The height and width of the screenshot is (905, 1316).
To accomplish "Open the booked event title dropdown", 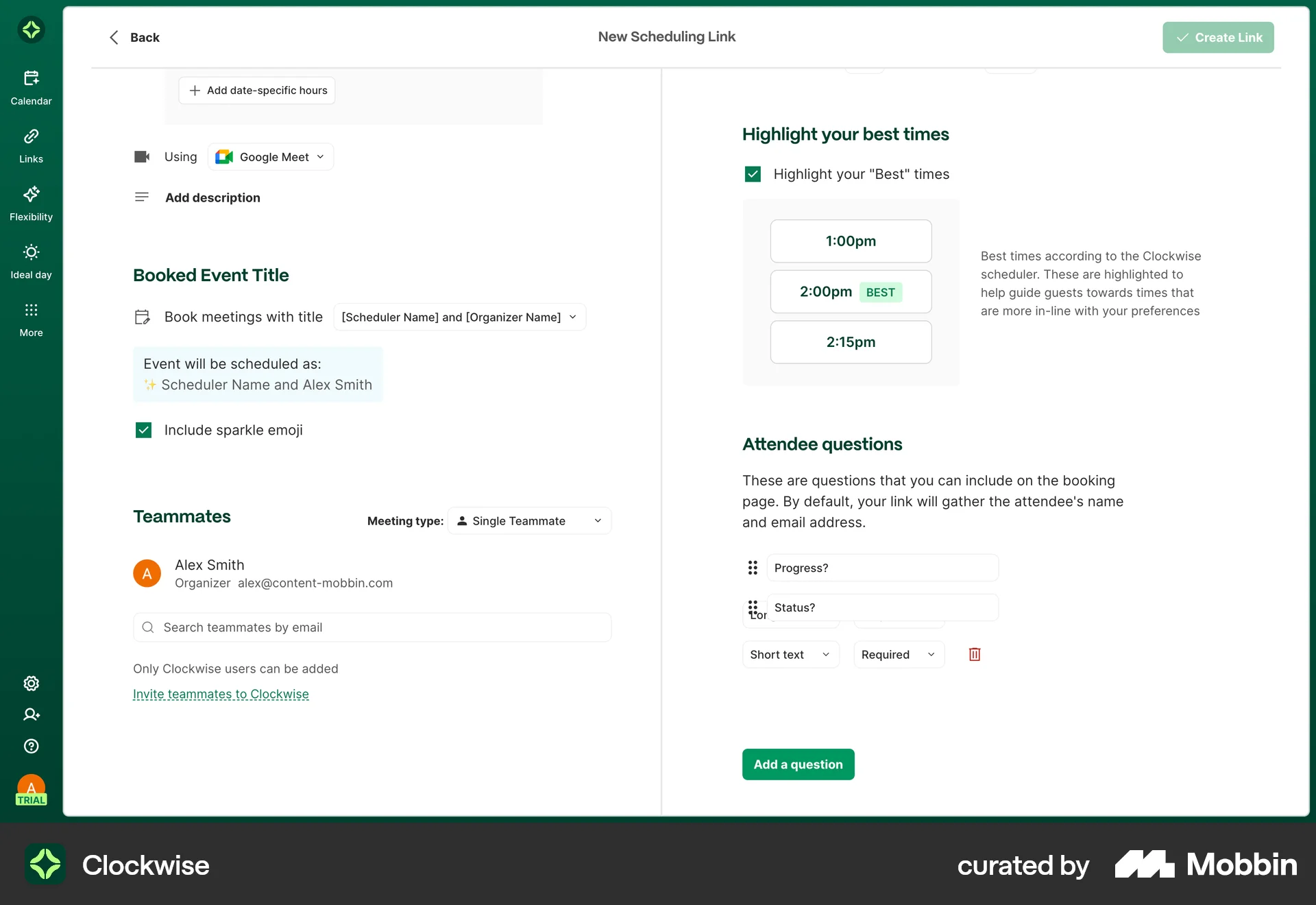I will (x=459, y=317).
